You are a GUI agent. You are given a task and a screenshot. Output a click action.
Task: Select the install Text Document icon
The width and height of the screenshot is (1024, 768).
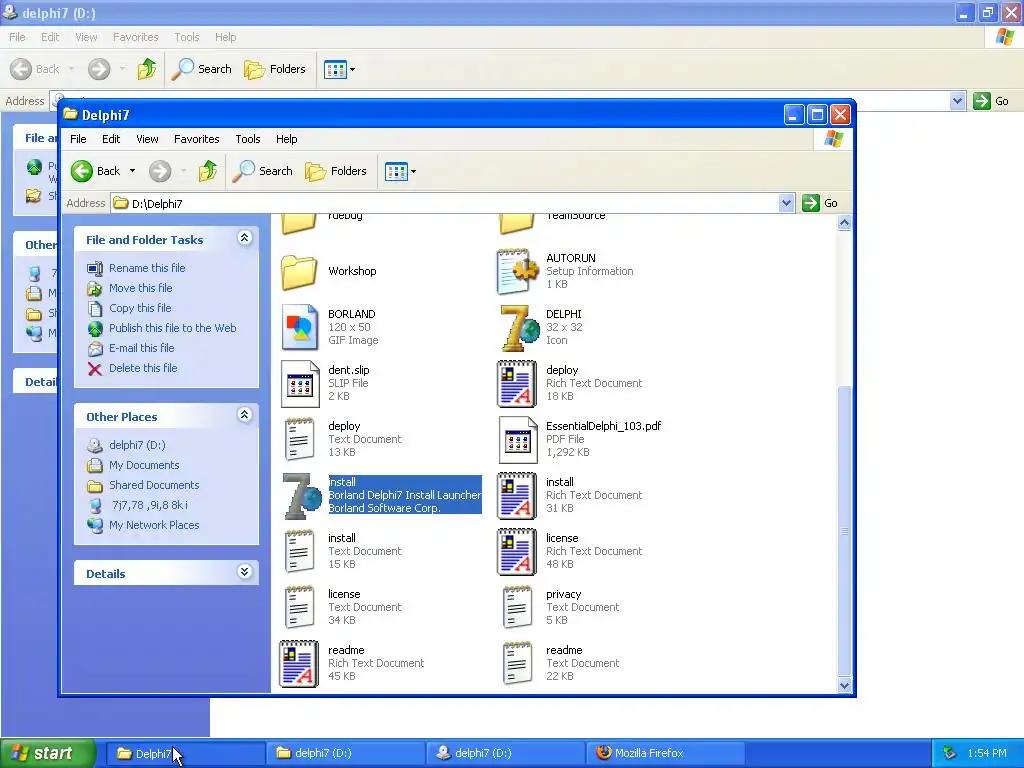click(300, 552)
